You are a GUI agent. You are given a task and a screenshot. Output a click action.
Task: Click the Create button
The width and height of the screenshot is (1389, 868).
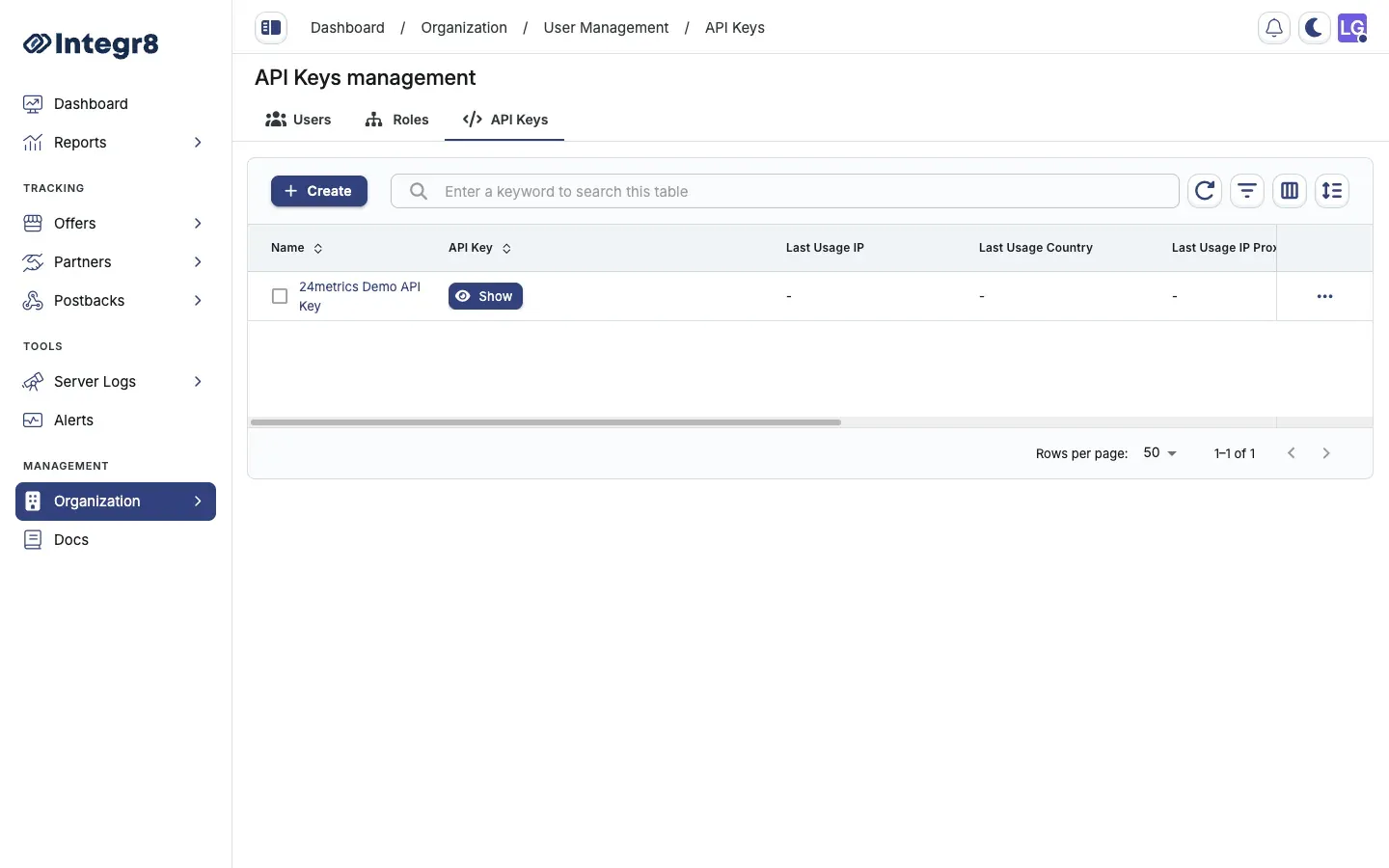pos(319,191)
